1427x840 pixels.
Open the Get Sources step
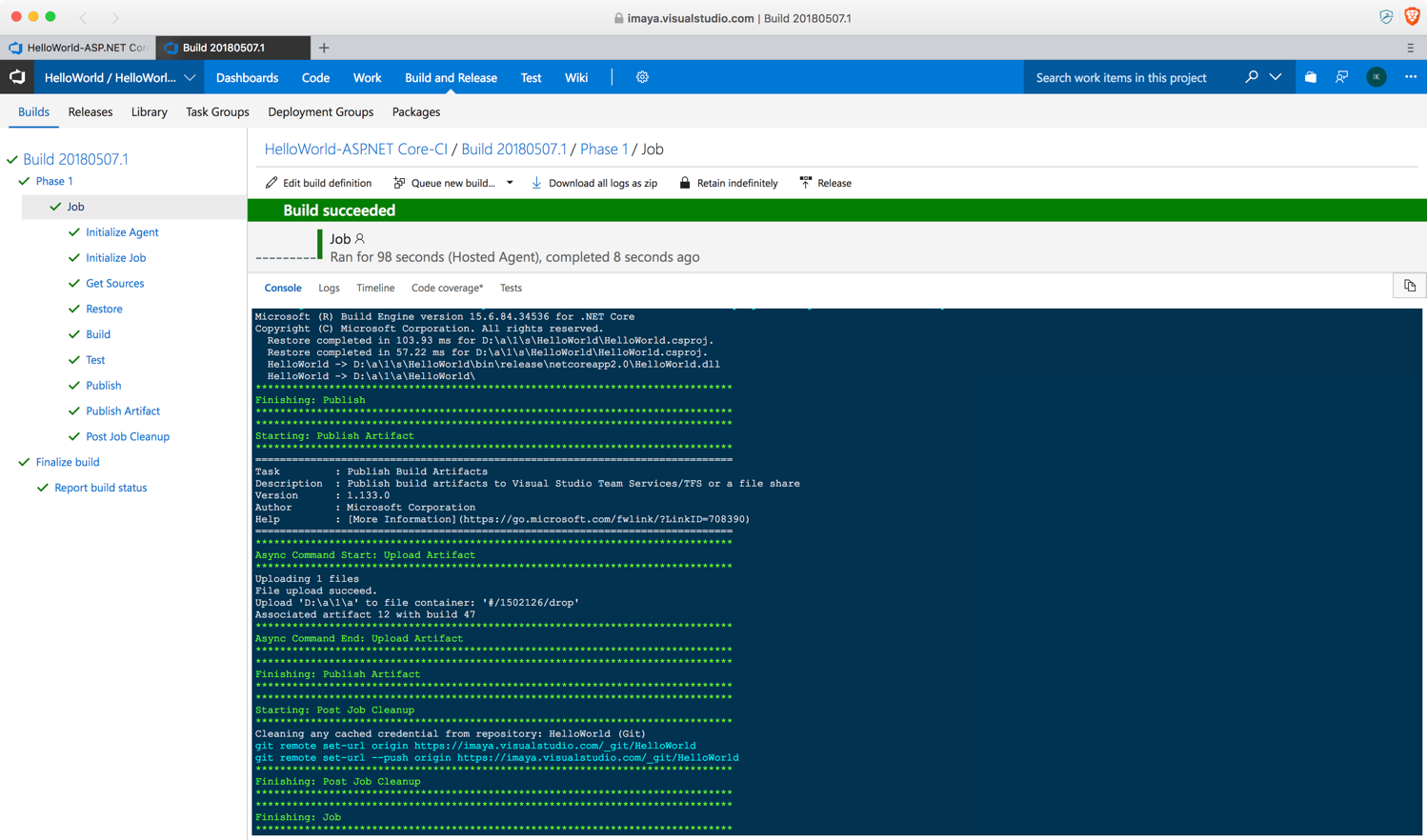(114, 284)
